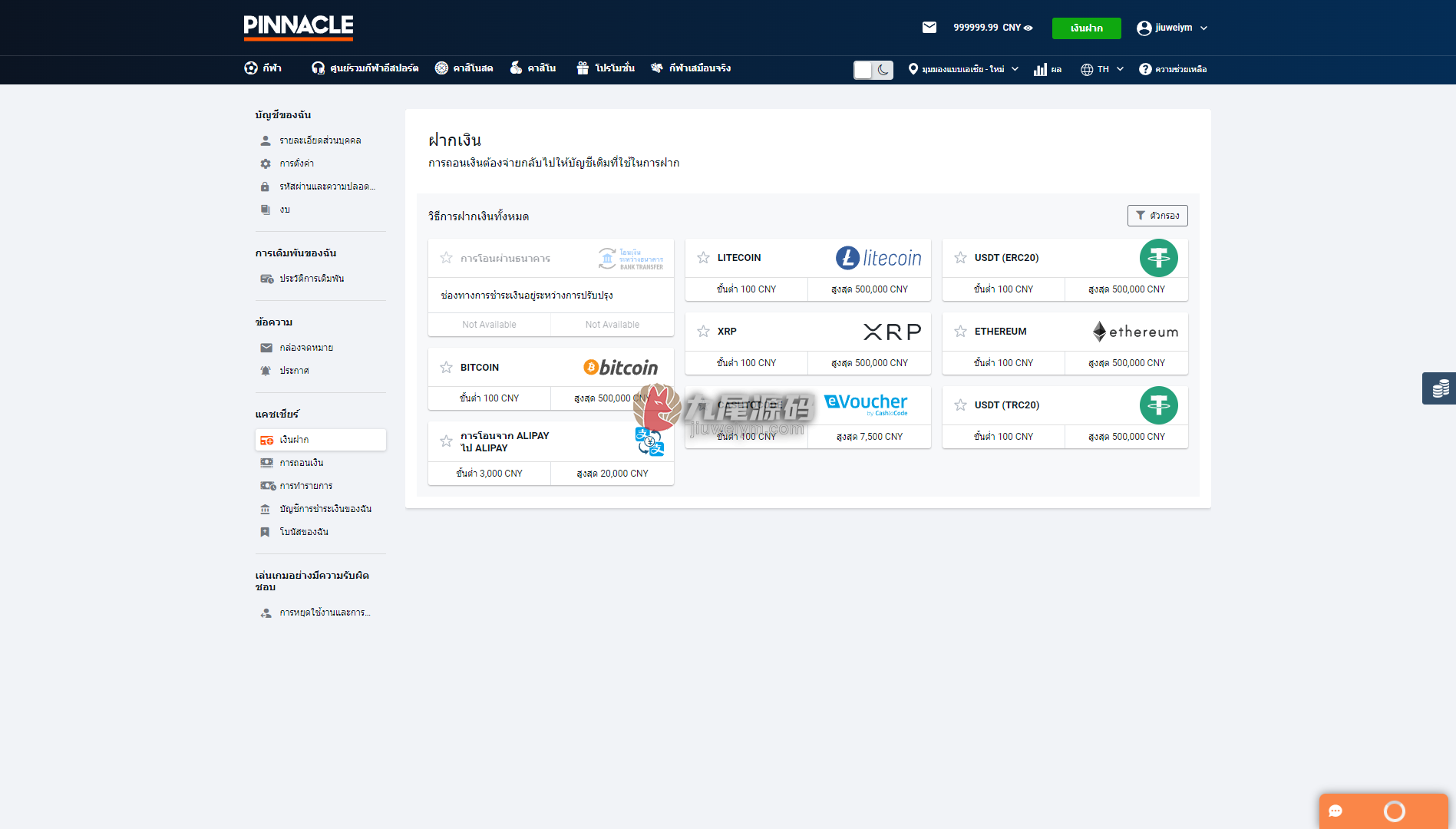Screen dimensions: 1456x829
Task: Favorite the LITECOIN method with star
Action: pos(703,258)
